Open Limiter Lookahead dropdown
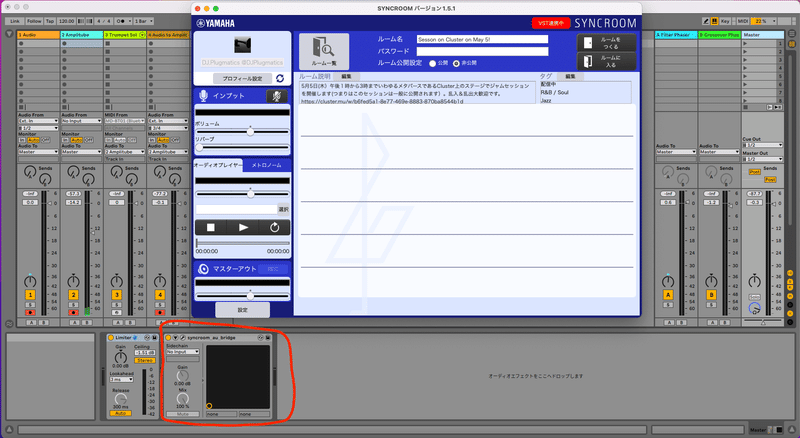800x438 pixels. tap(121, 379)
